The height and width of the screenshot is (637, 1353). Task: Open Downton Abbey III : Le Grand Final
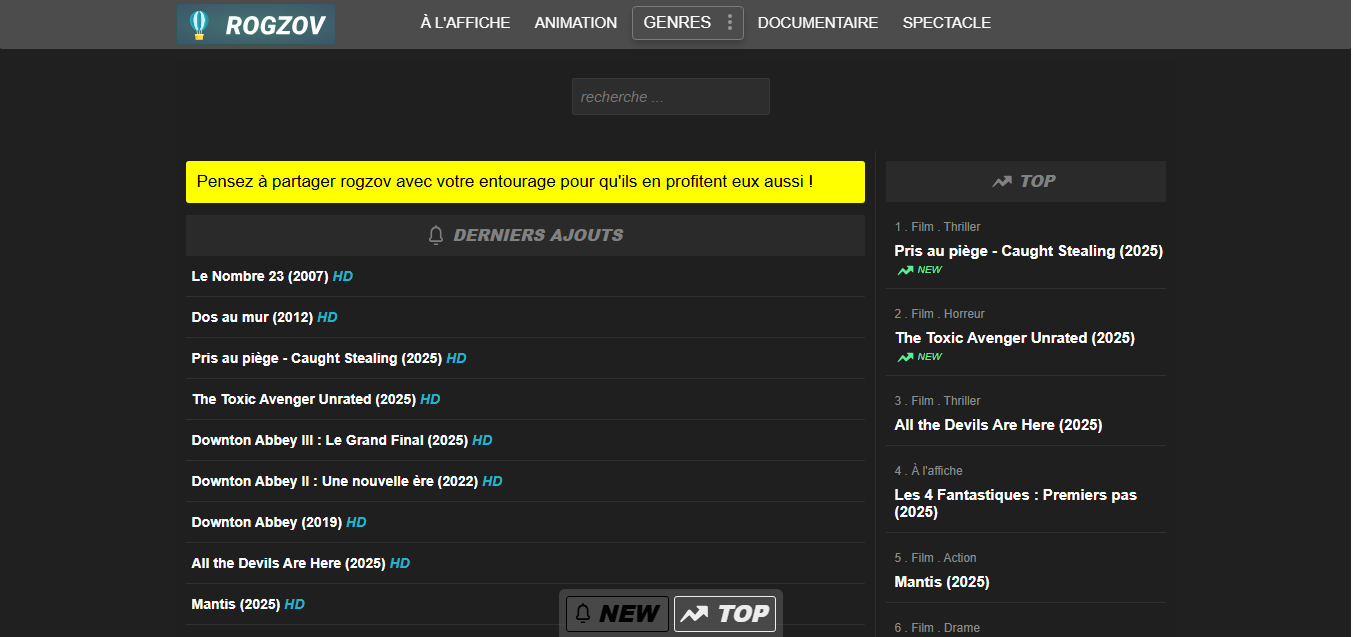pyautogui.click(x=329, y=440)
